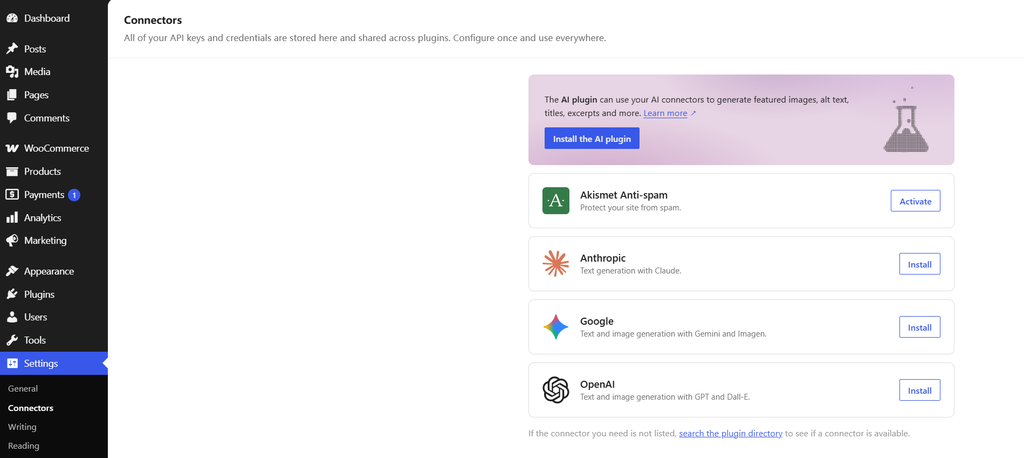This screenshot has width=1024, height=458.
Task: Select the Posts pushpin icon
Action: click(12, 49)
